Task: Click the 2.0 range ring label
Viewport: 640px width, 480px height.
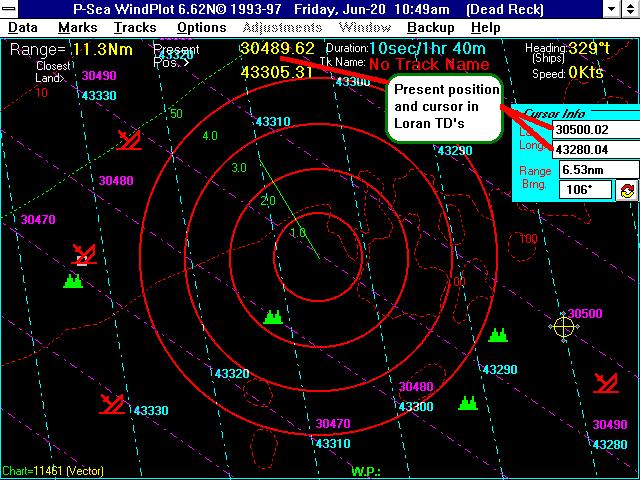Action: (x=268, y=201)
